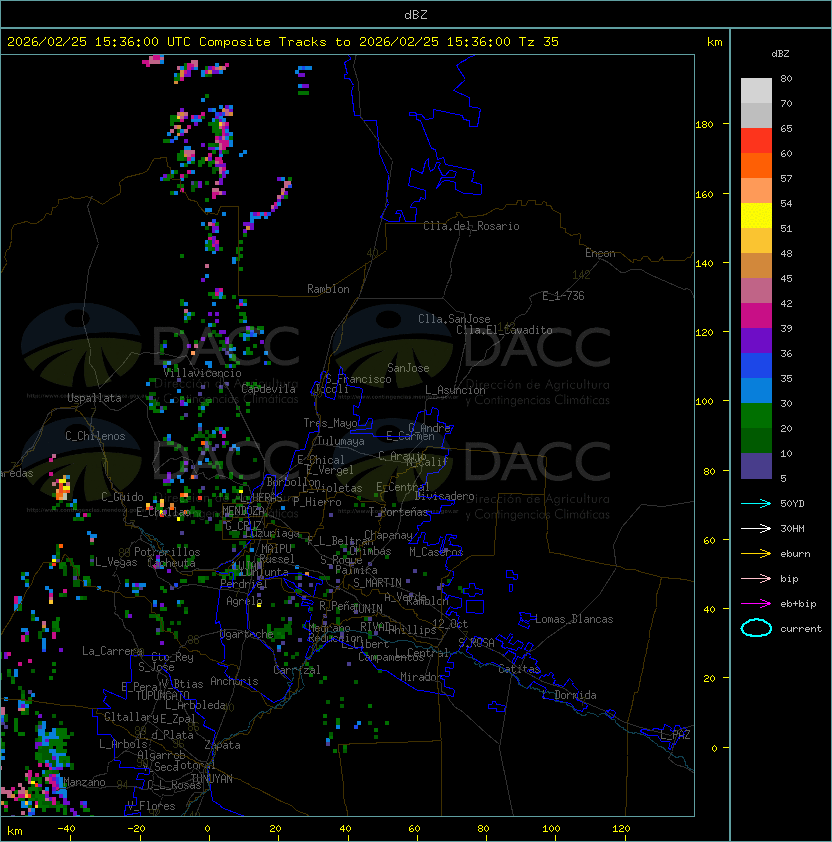
Task: Click the cyan 50YD track arrow
Action: [x=756, y=503]
